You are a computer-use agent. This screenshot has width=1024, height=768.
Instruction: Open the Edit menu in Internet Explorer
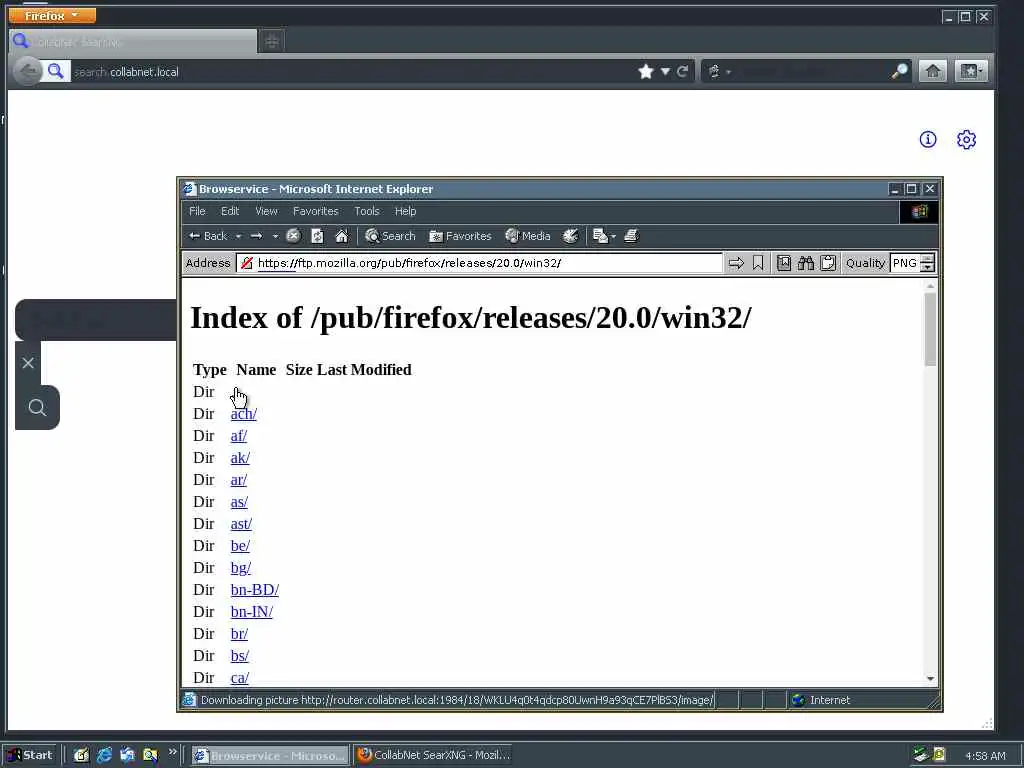point(230,212)
